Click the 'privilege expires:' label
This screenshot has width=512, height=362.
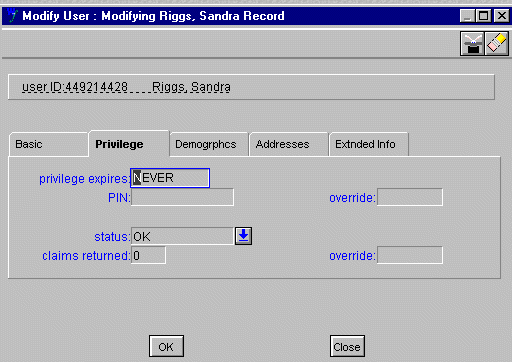pos(84,179)
